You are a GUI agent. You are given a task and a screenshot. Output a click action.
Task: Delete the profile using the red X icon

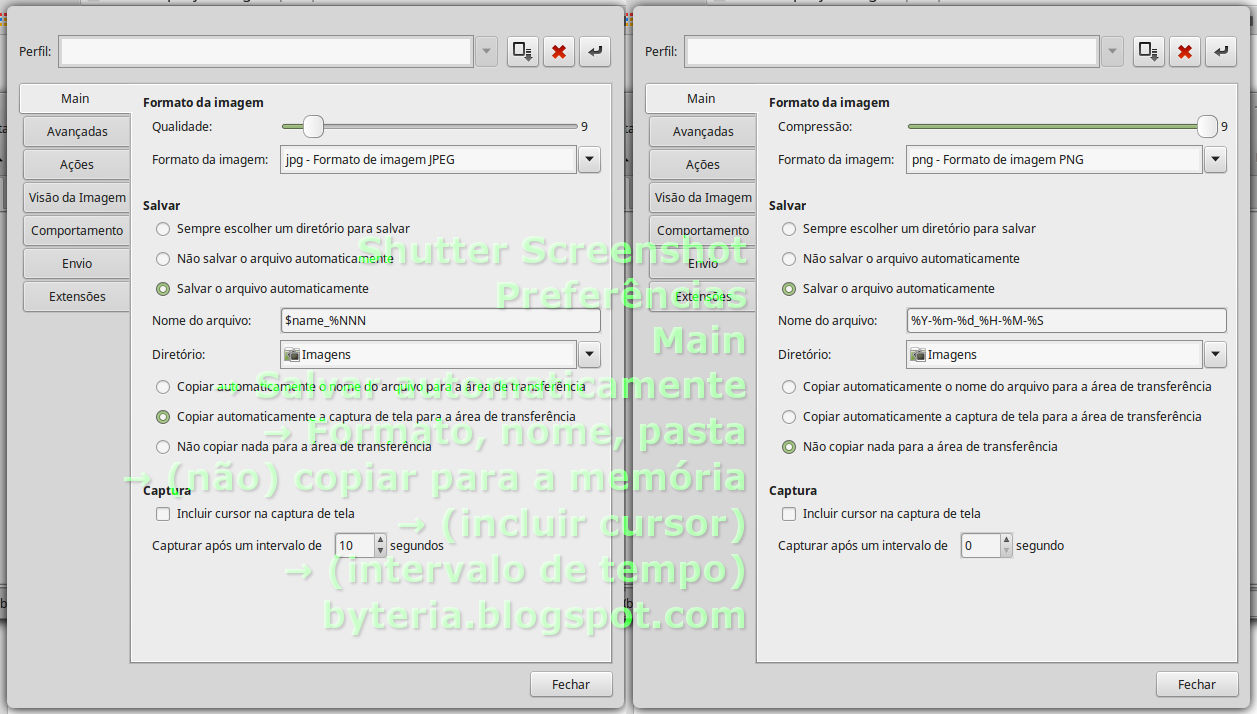(558, 51)
